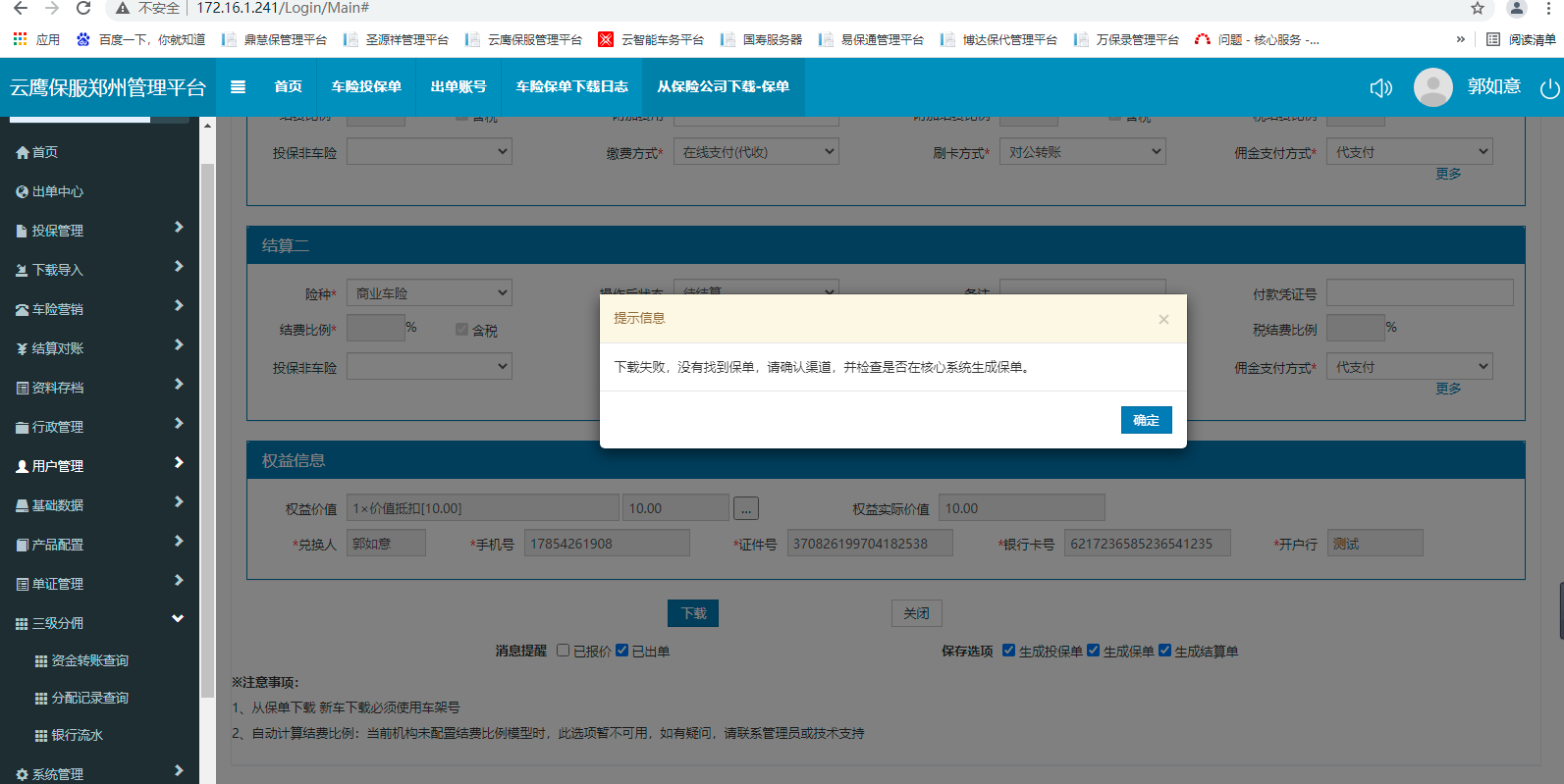Switch to the 车险保单下载日志 tab
This screenshot has height=784, width=1564.
point(571,86)
